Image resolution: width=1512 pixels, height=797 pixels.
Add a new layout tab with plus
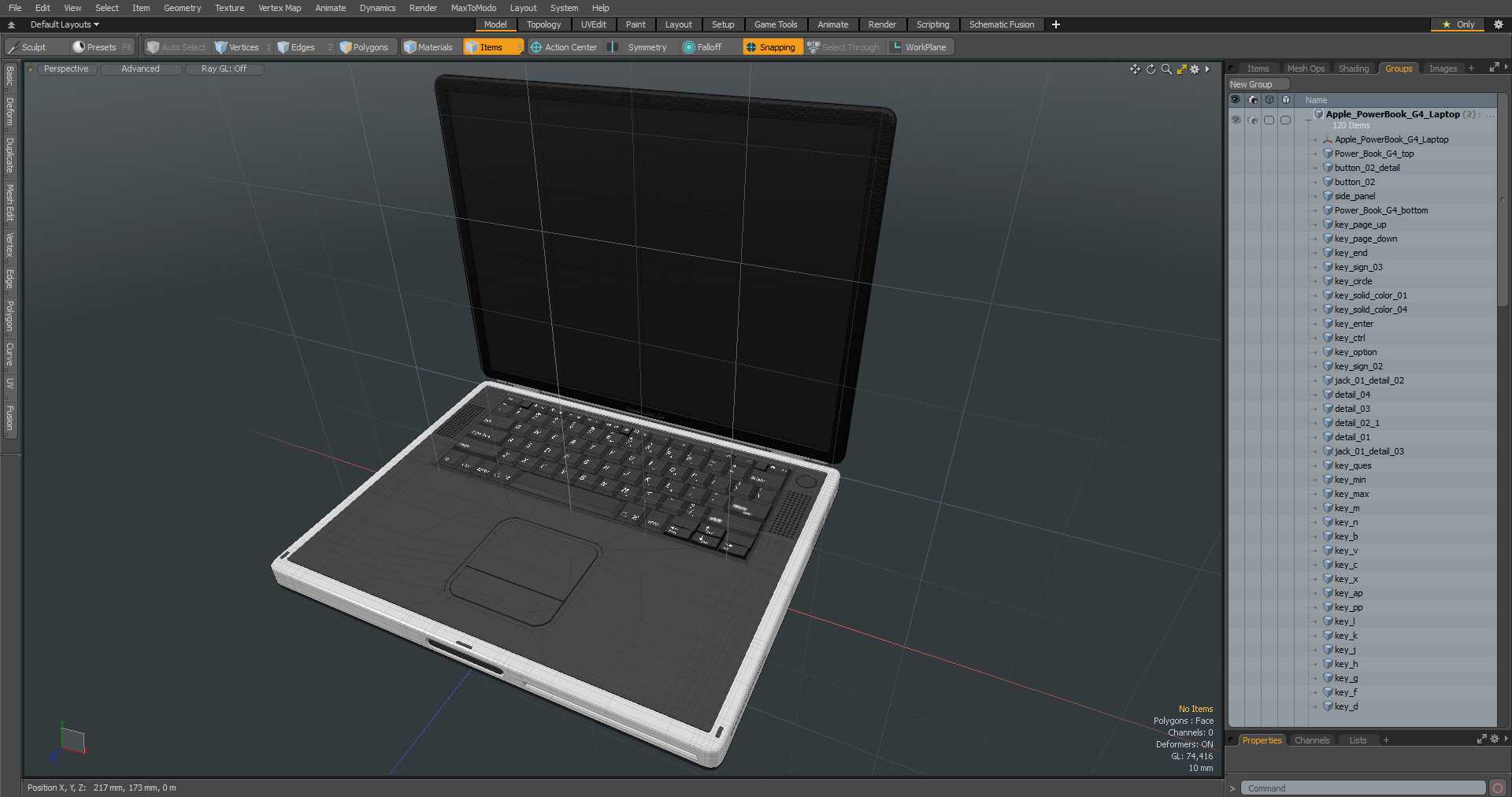pos(1056,24)
